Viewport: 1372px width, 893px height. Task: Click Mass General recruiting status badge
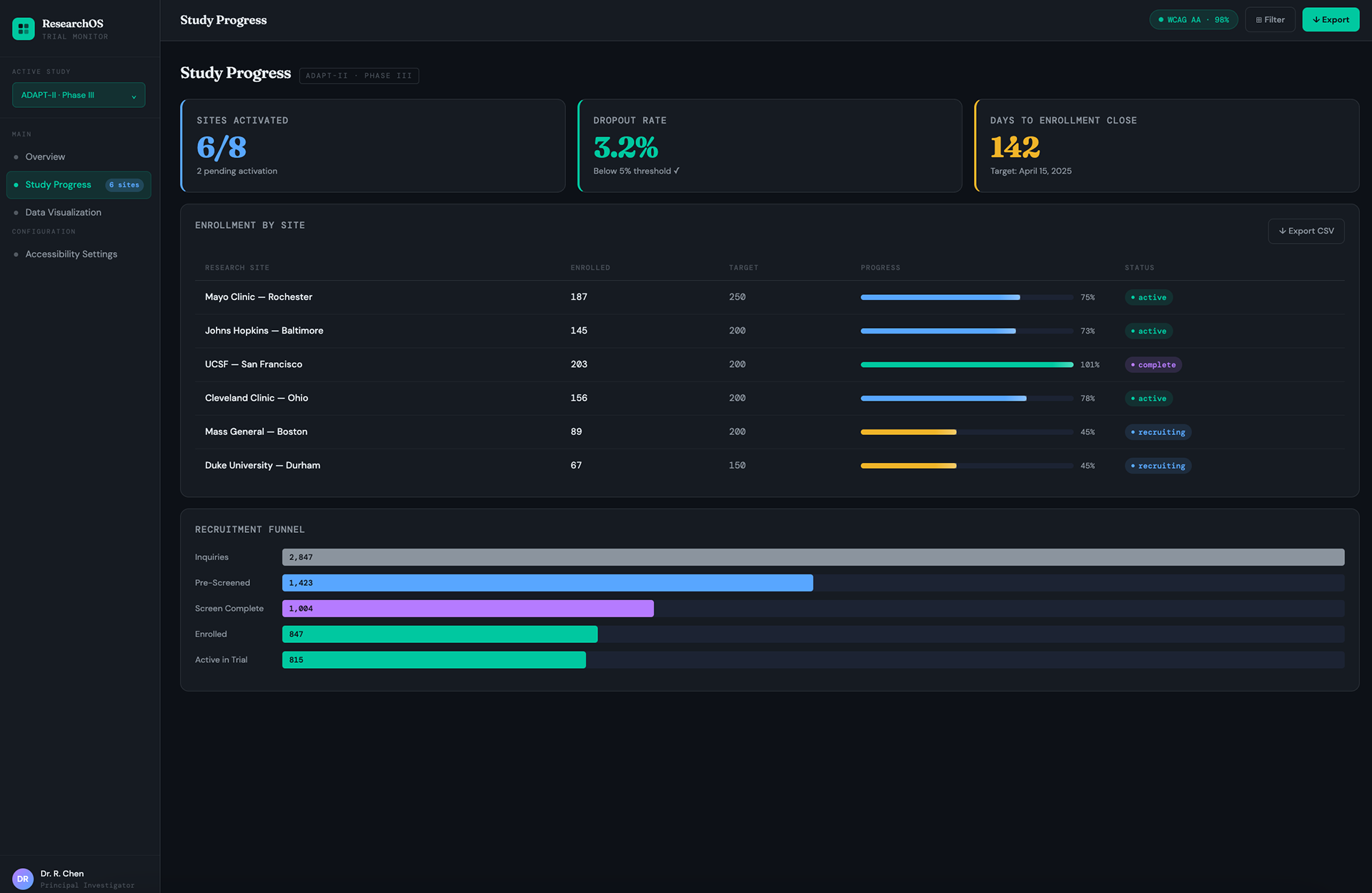tap(1158, 432)
